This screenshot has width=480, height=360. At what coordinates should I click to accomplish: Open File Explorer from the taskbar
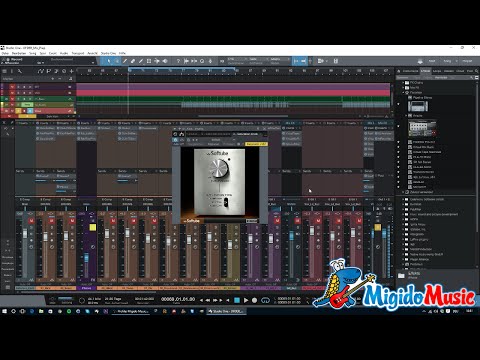point(41,311)
